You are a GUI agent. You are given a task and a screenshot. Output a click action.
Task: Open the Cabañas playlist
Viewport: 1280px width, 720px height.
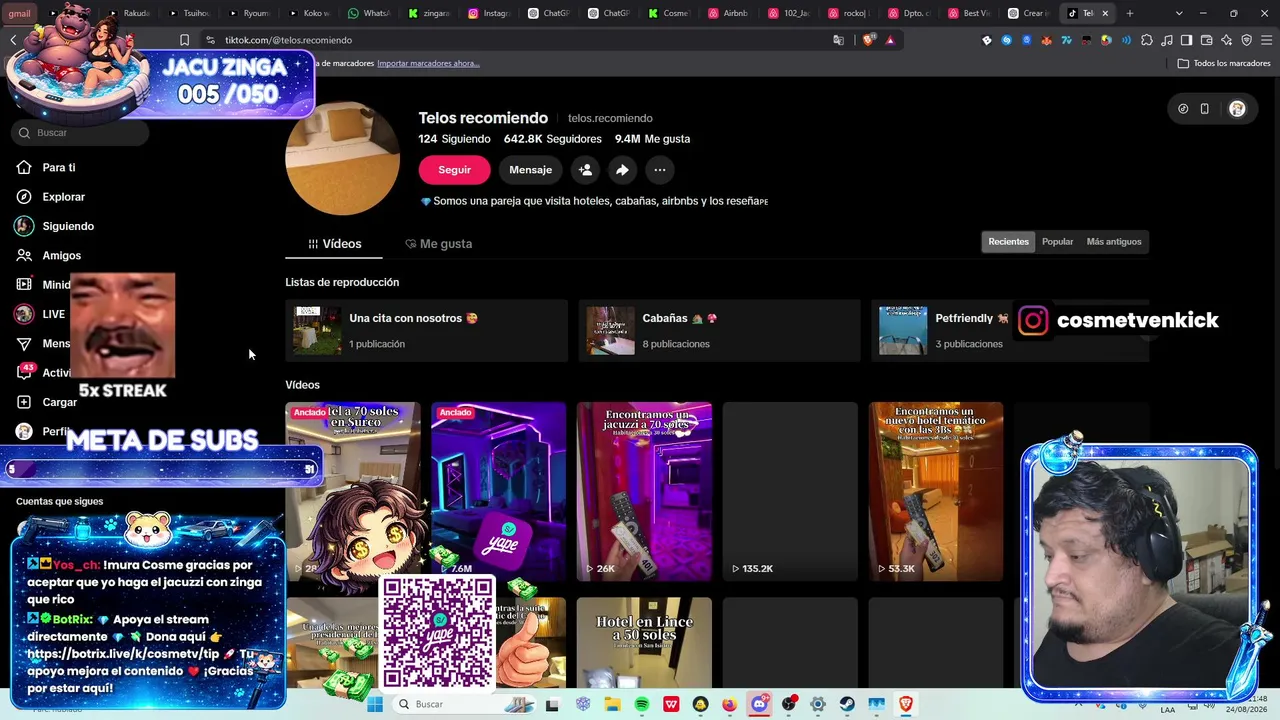click(719, 331)
